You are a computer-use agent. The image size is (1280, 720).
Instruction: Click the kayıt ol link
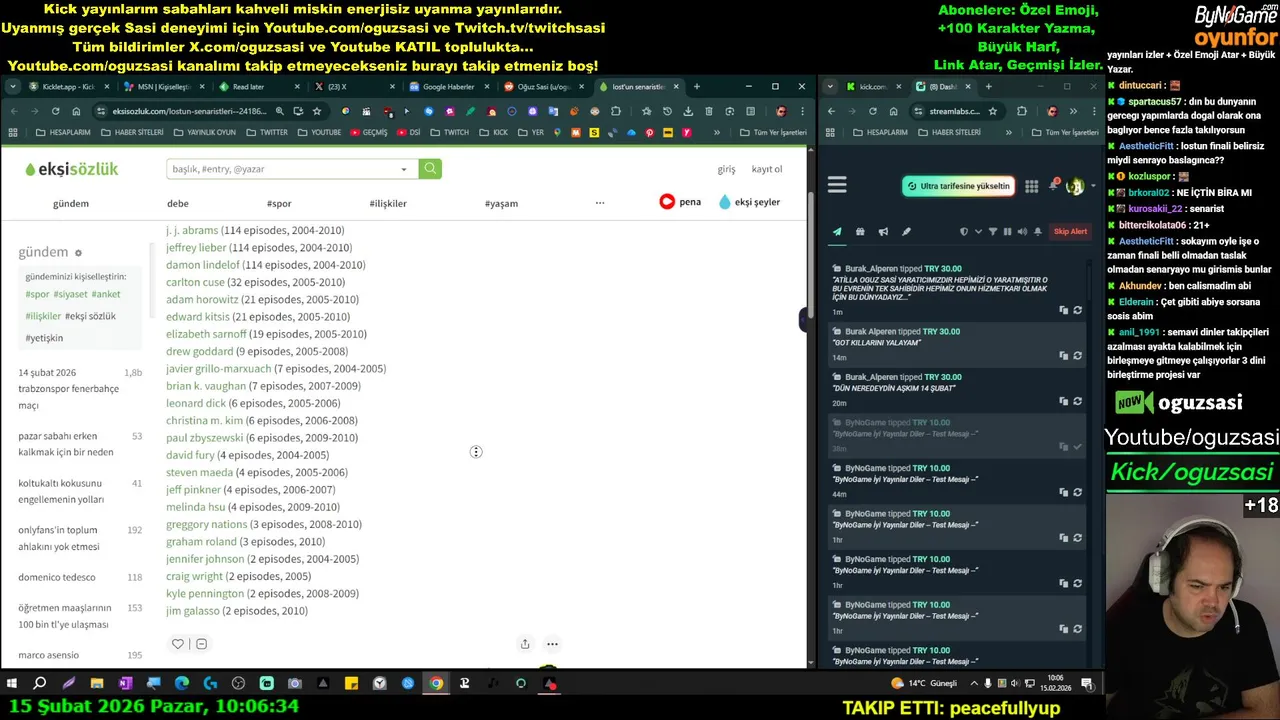click(x=767, y=169)
